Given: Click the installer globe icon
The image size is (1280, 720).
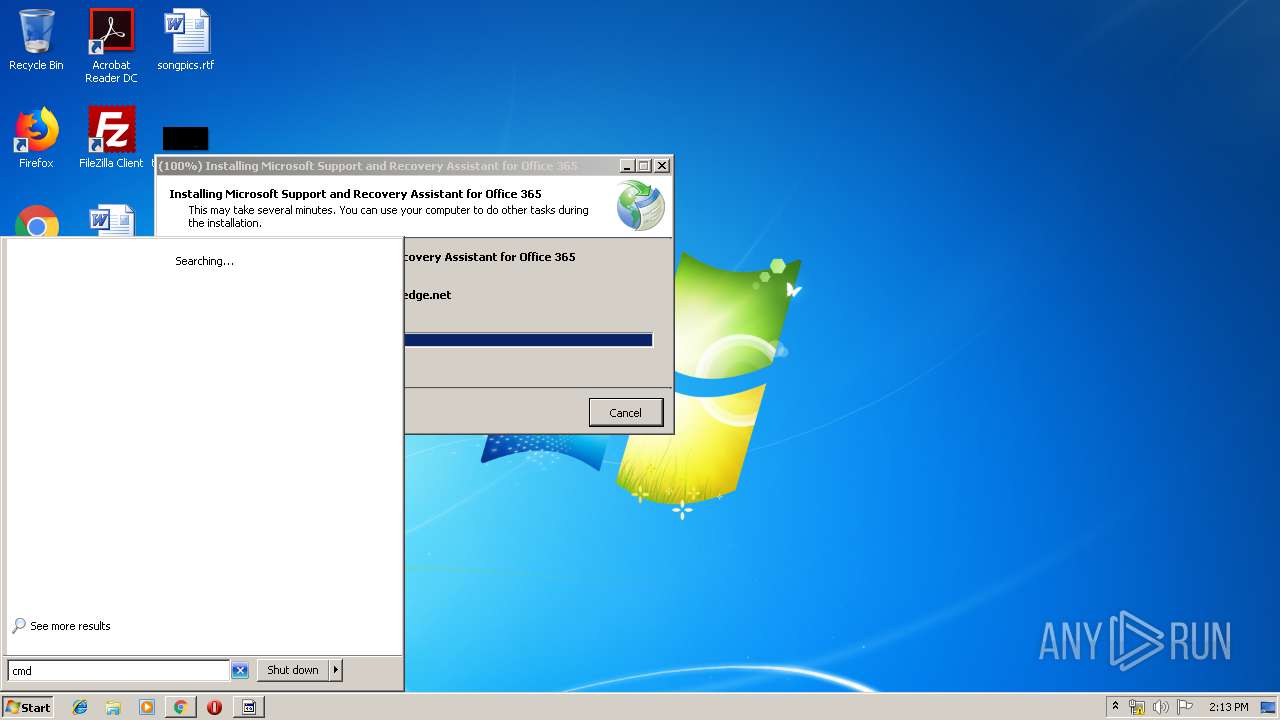Looking at the screenshot, I should pos(640,205).
